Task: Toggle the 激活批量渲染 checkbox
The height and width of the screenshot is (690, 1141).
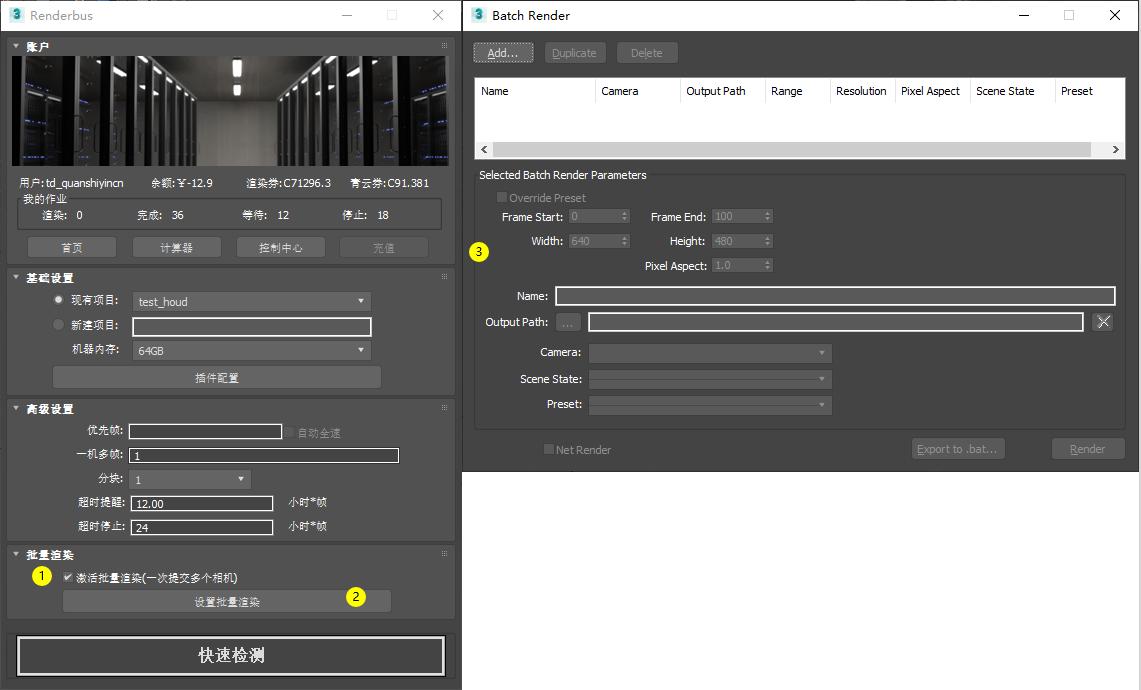Action: click(x=68, y=577)
